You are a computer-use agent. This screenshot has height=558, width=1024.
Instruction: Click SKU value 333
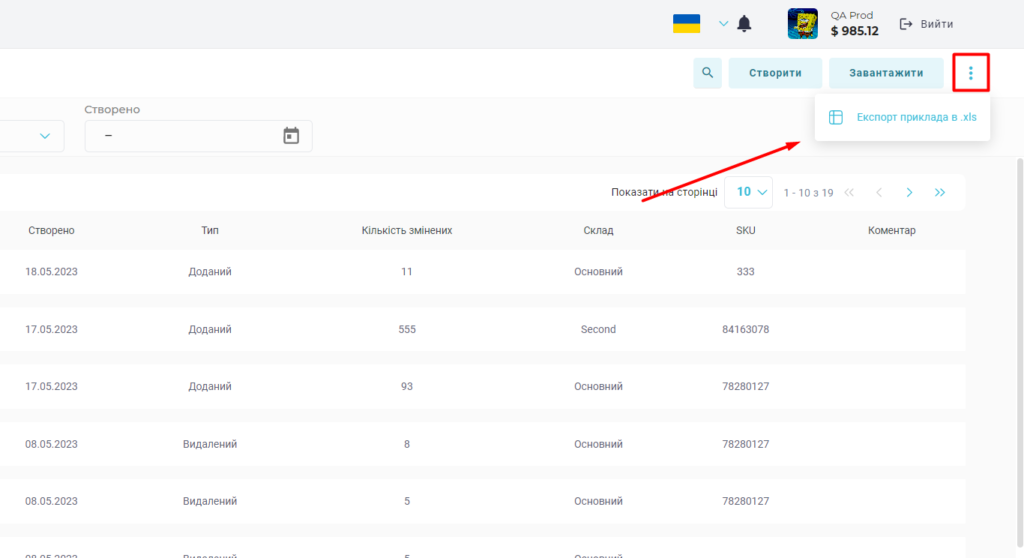click(745, 272)
